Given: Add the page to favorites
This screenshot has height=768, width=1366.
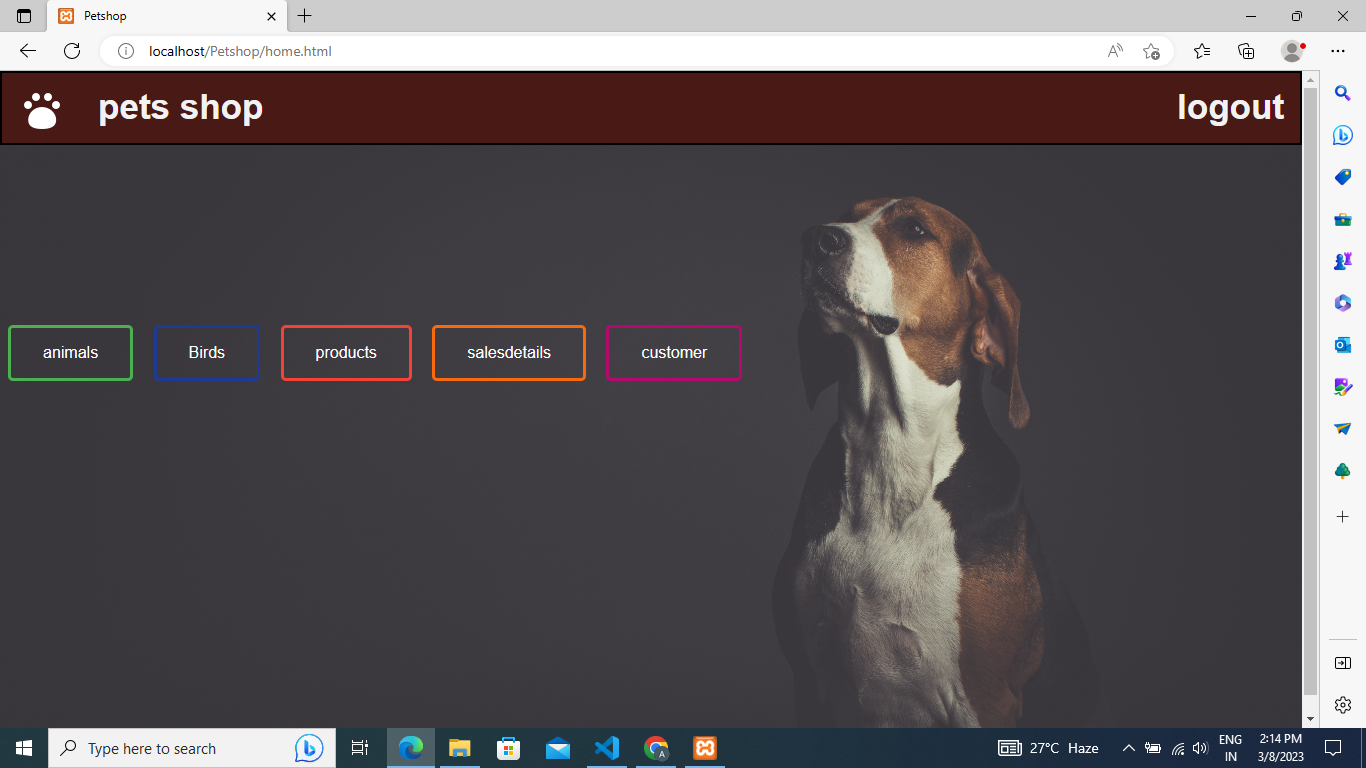Looking at the screenshot, I should click(x=1150, y=51).
